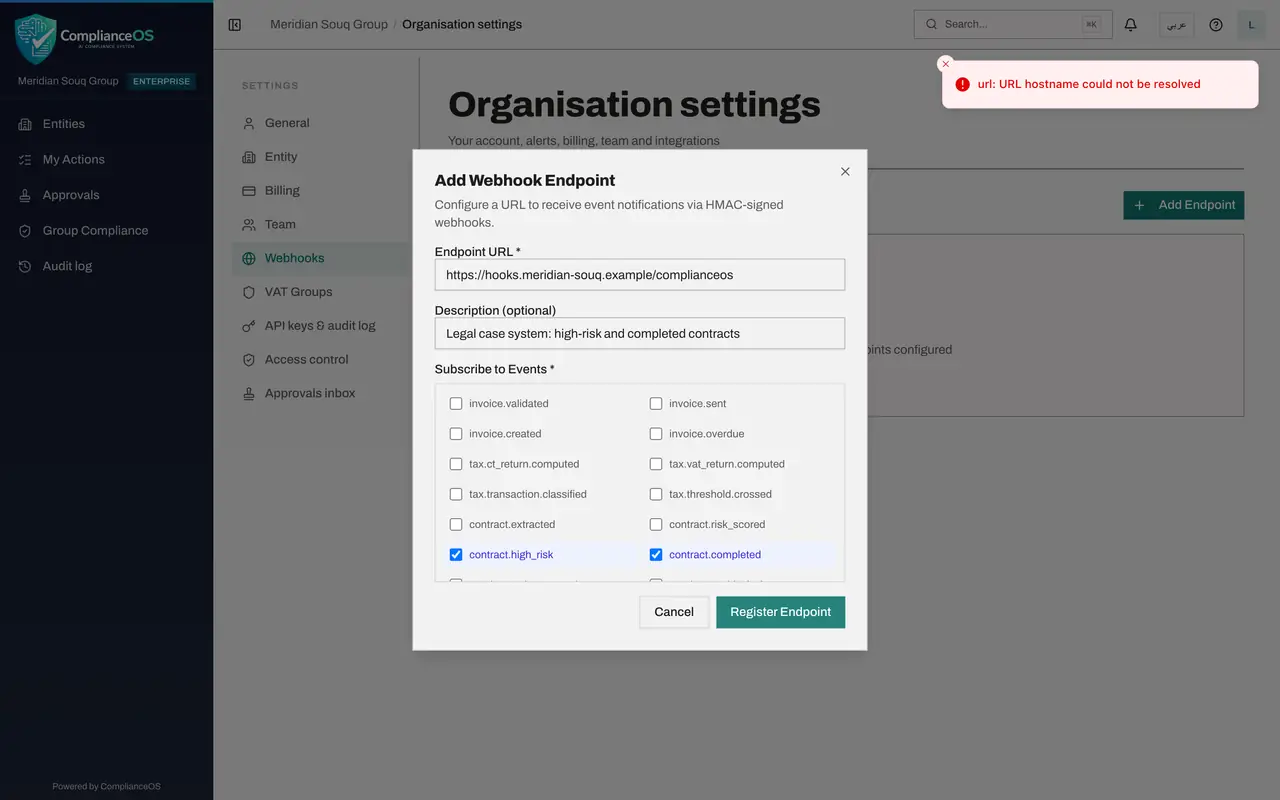Open Approvals inbox settings
Viewport: 1280px width, 800px height.
click(x=321, y=393)
